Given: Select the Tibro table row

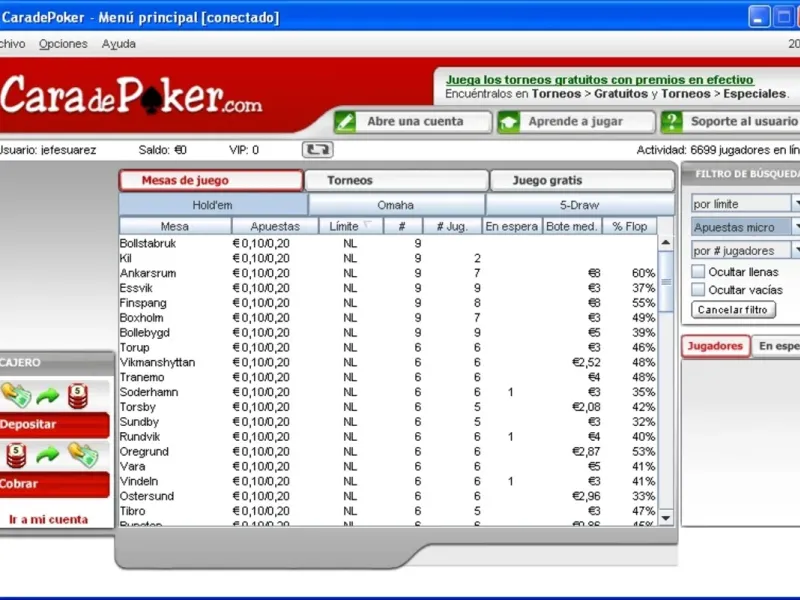Looking at the screenshot, I should (388, 511).
